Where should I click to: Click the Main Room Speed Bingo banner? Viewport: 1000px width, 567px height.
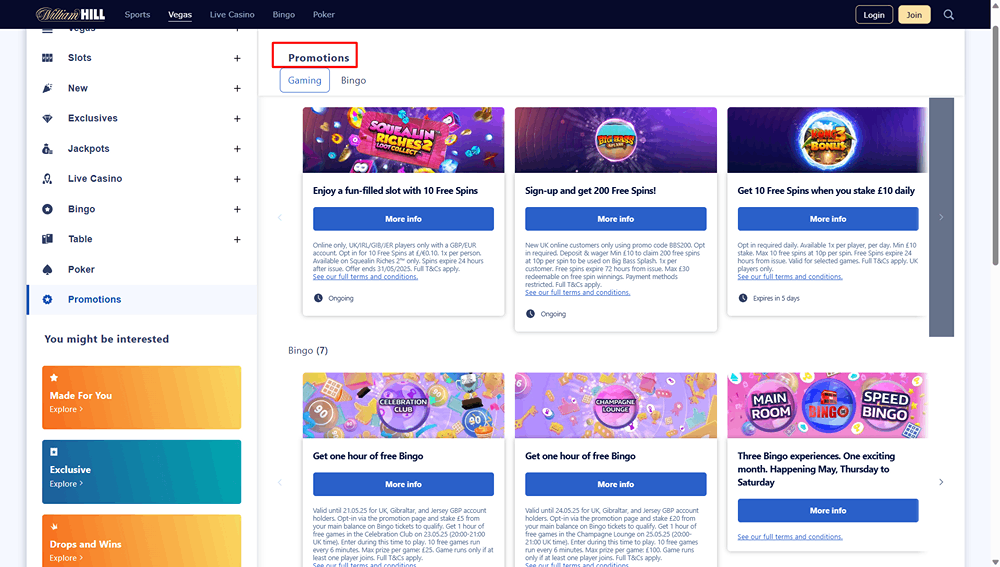pyautogui.click(x=828, y=405)
